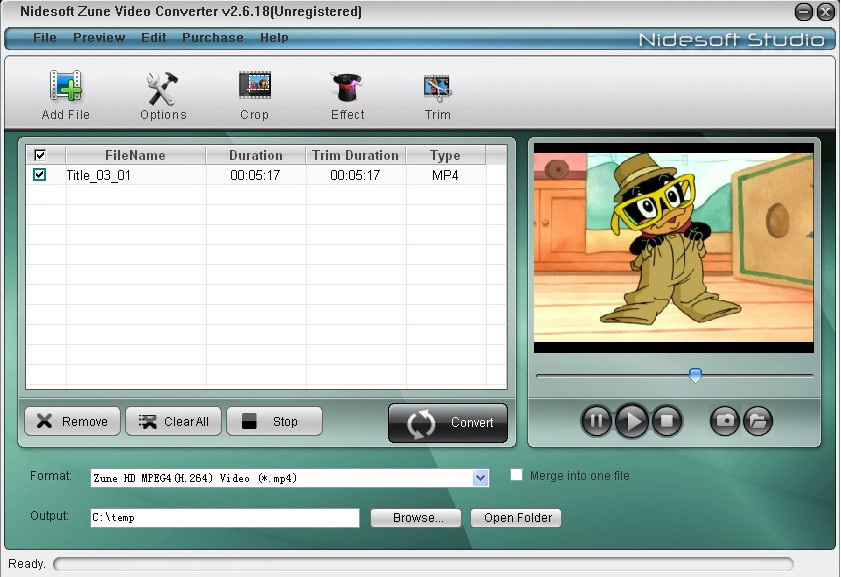Screen dimensions: 841x577
Task: Uncheck the Title_03_01 file checkbox
Action: point(39,174)
